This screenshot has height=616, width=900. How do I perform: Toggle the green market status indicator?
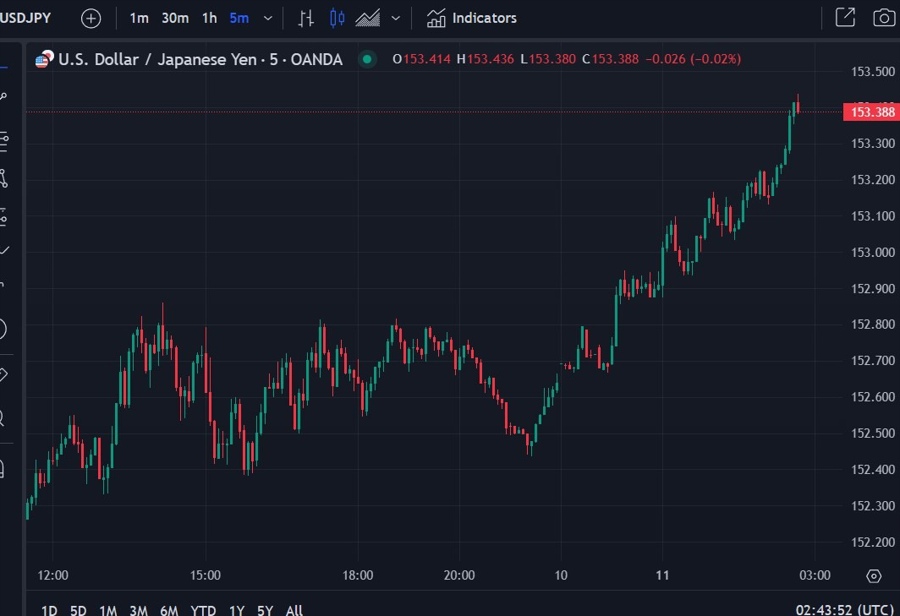pos(367,59)
